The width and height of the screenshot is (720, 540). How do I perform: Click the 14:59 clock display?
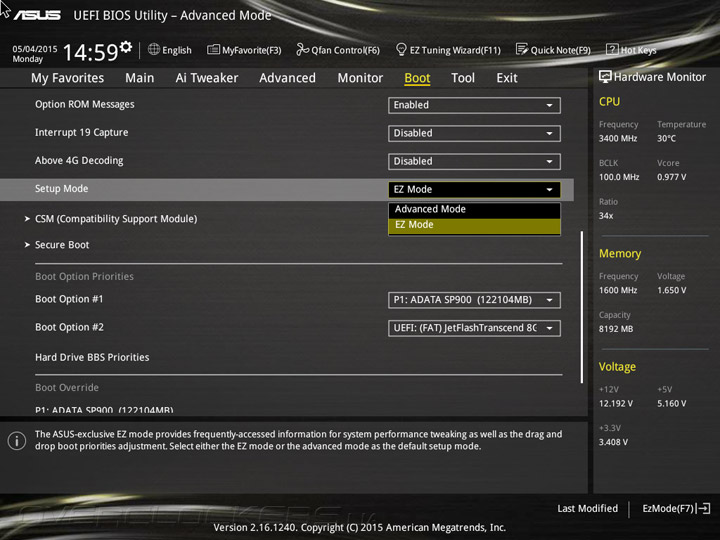pyautogui.click(x=90, y=52)
